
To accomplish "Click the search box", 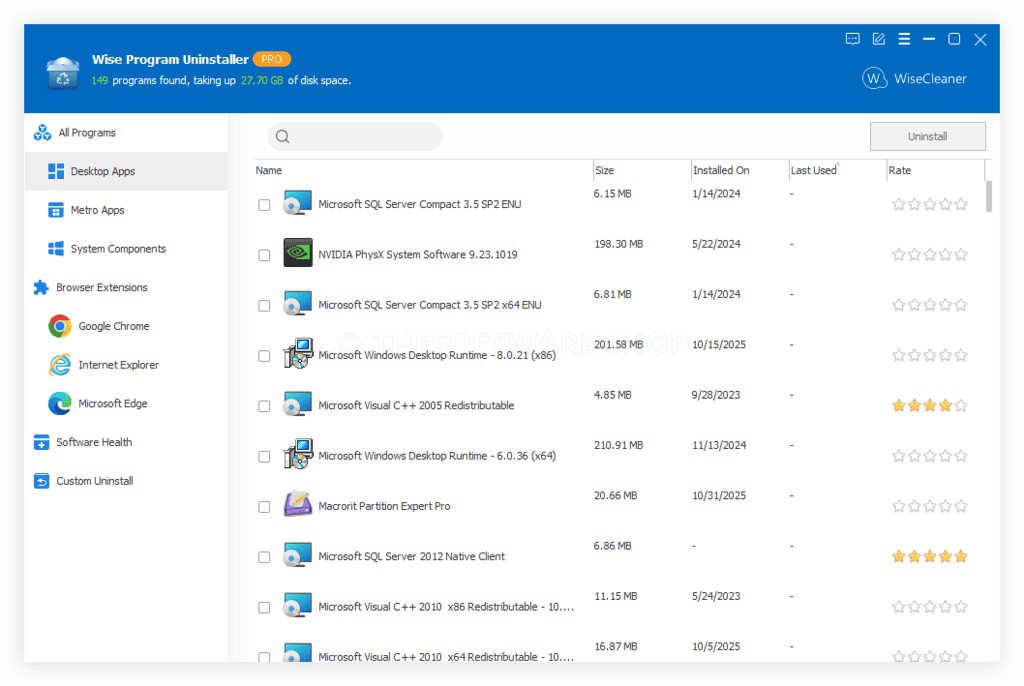I will pos(355,137).
